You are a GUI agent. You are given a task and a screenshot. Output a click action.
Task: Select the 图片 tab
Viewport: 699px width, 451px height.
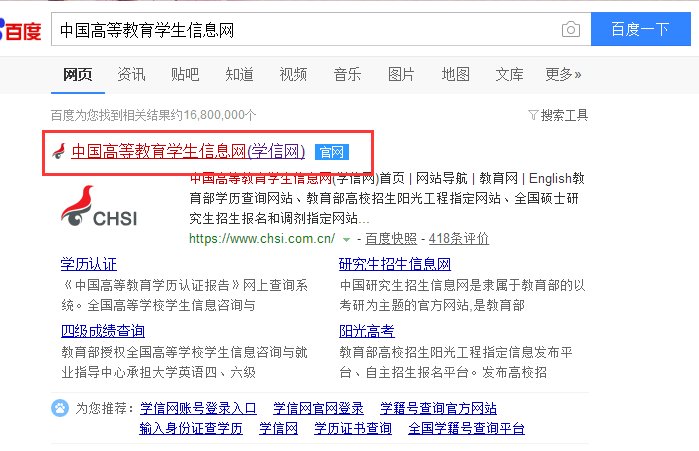point(401,74)
